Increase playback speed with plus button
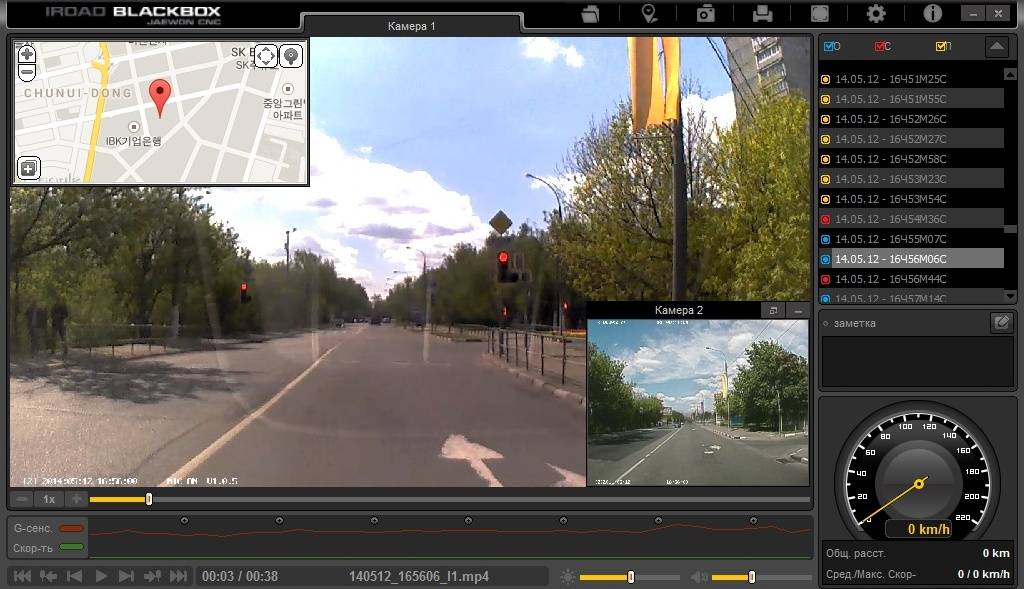Viewport: 1024px width, 589px height. tap(76, 499)
